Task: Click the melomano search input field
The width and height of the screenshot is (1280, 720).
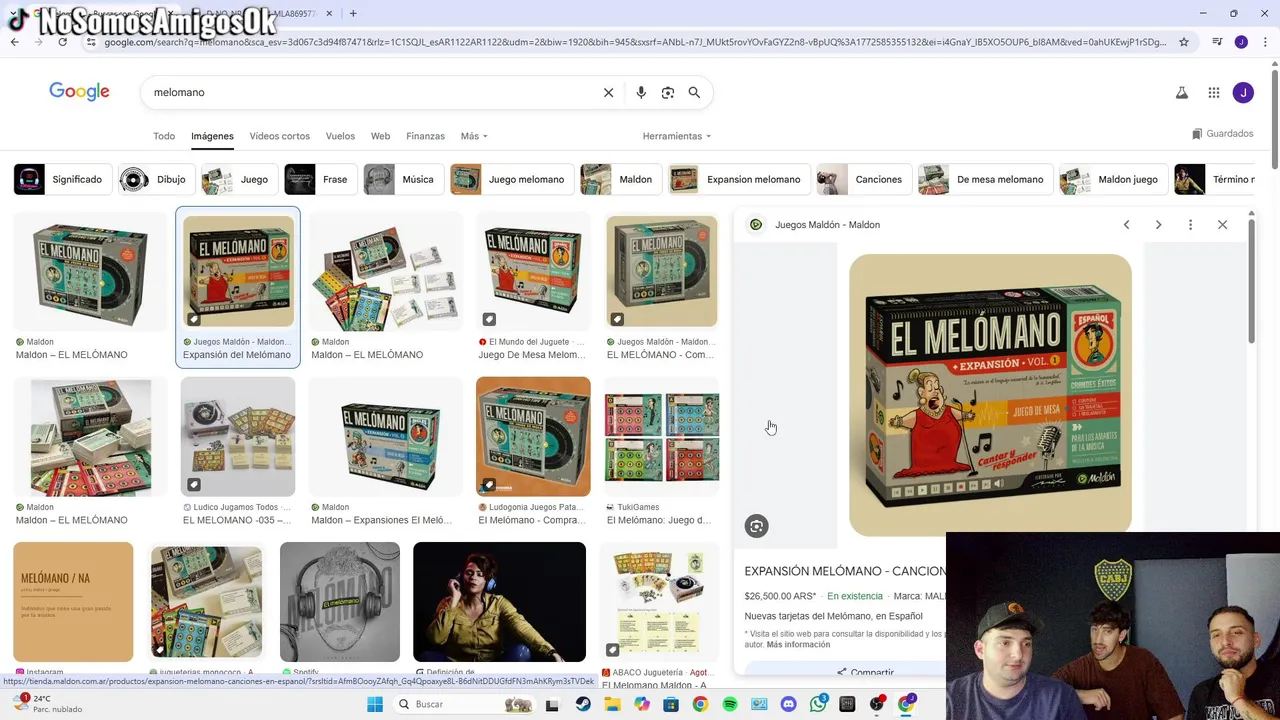Action: click(x=370, y=92)
